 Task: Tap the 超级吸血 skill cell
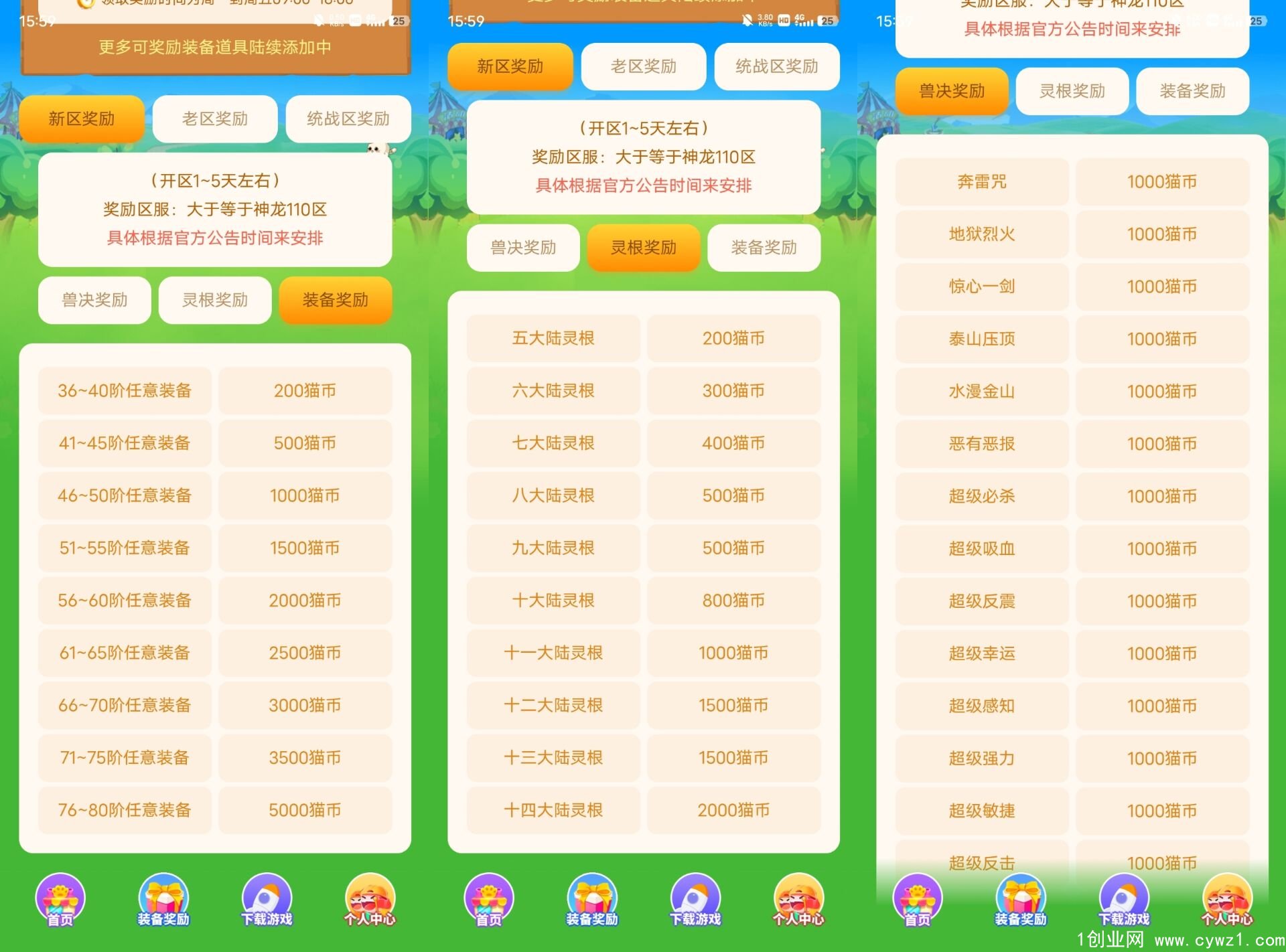[982, 548]
